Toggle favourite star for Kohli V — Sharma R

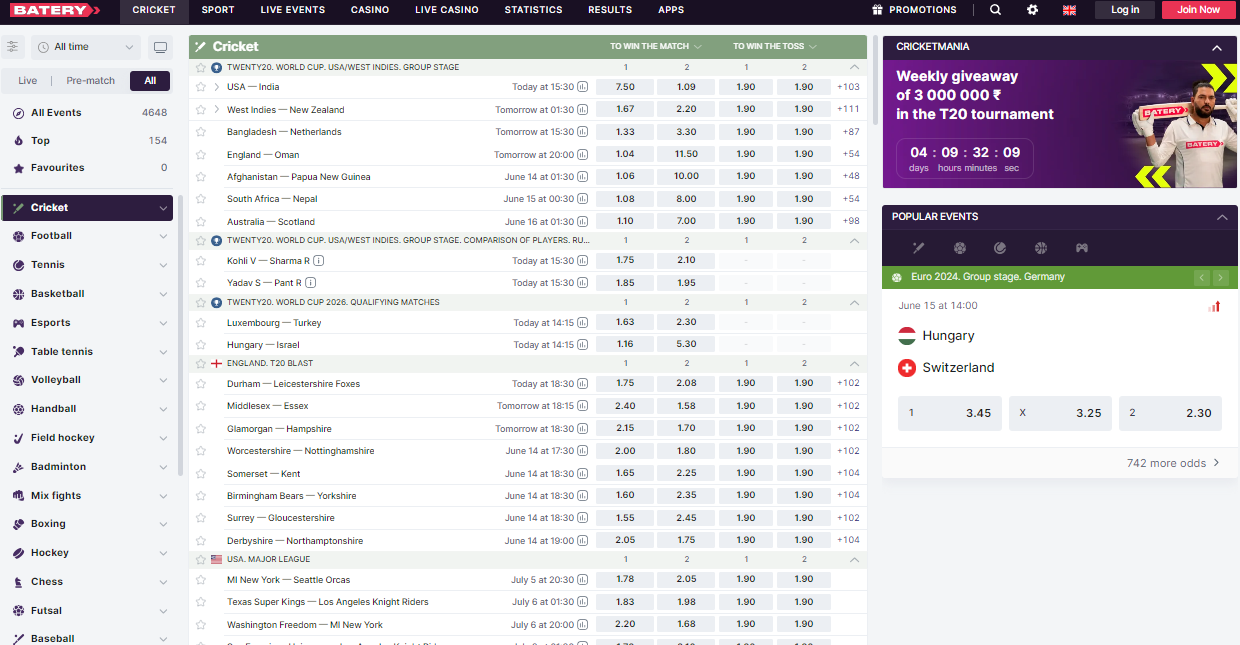pyautogui.click(x=201, y=261)
